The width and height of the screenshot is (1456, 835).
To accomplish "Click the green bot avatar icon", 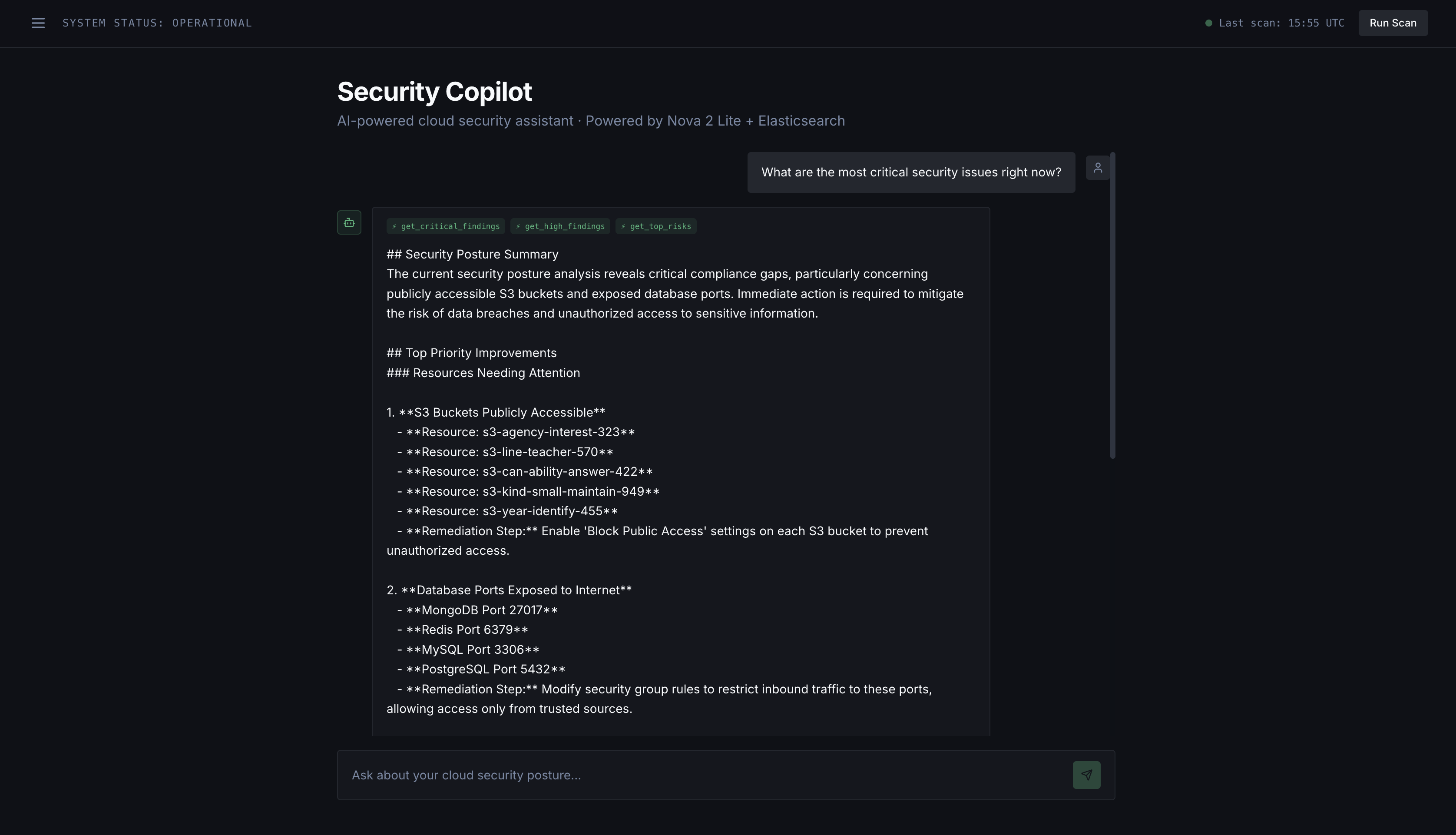I will point(349,222).
